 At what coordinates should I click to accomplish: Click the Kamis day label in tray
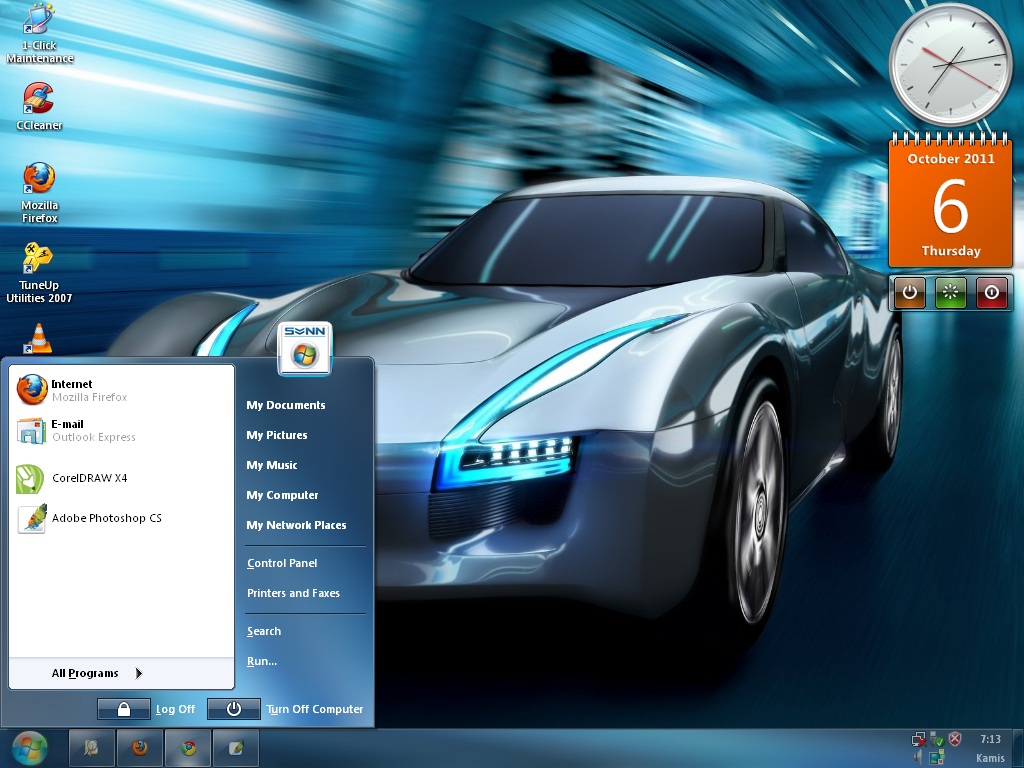tap(990, 758)
